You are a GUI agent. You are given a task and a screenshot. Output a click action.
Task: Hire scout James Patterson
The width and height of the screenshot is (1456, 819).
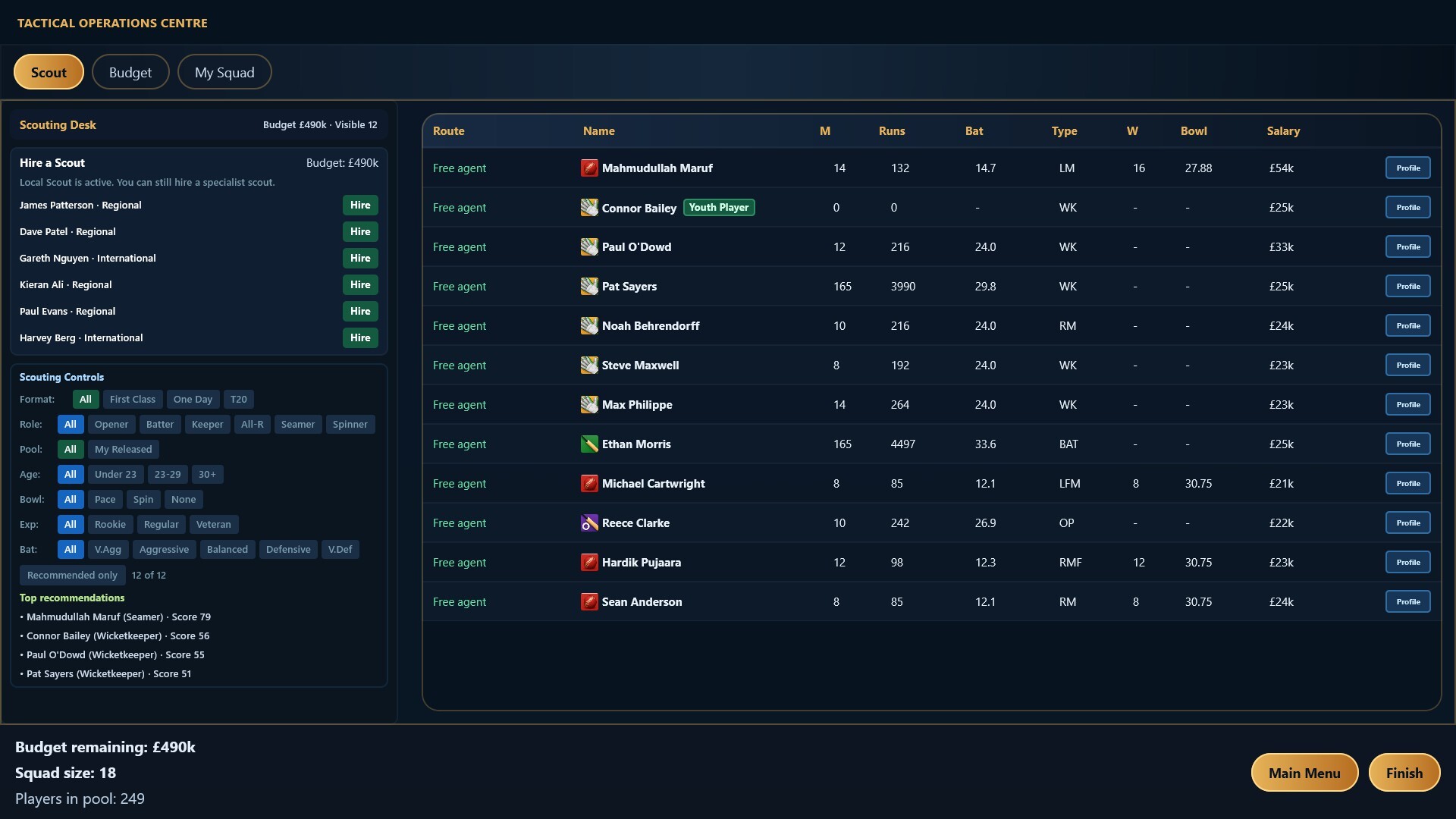[360, 206]
